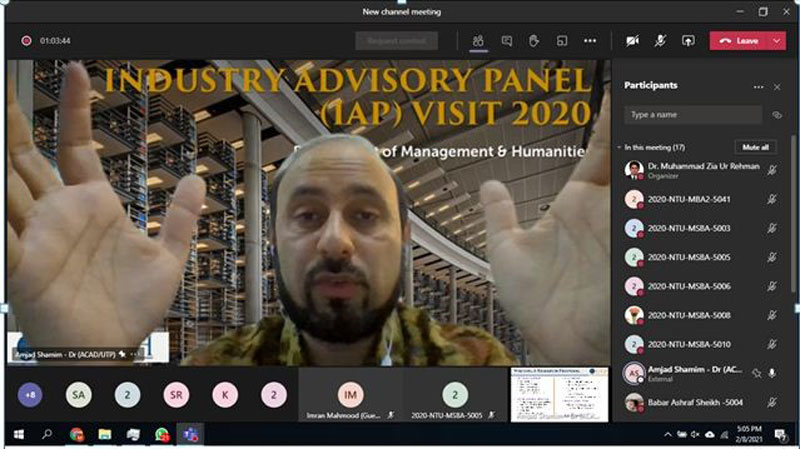This screenshot has width=800, height=449.
Task: Click the red Leave button
Action: tap(739, 41)
